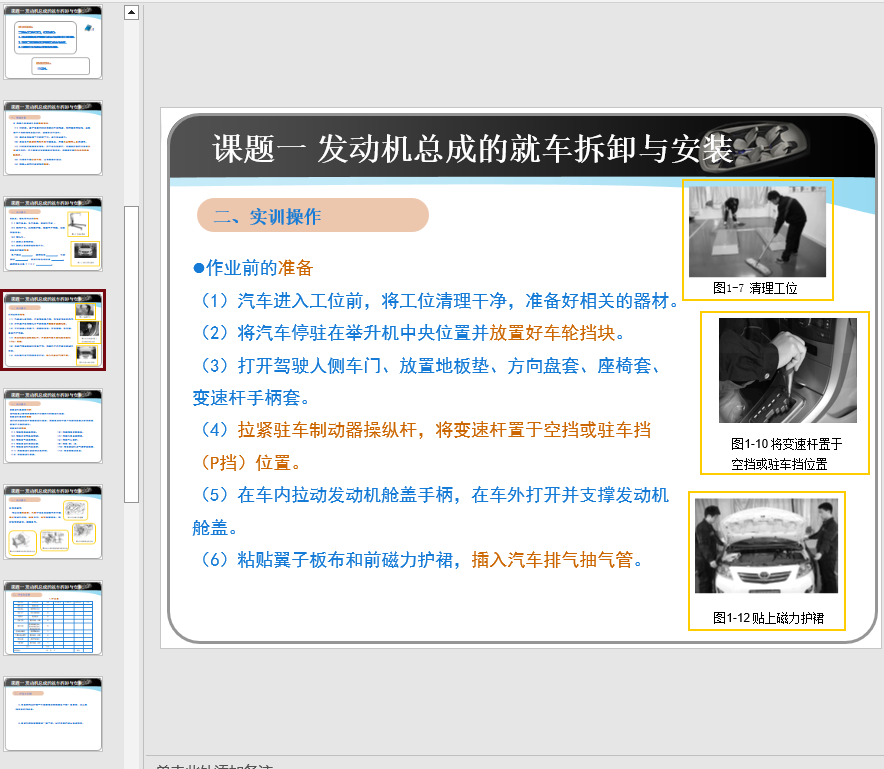The image size is (884, 769).
Task: Select the gear shift lever photo
Action: click(x=788, y=370)
